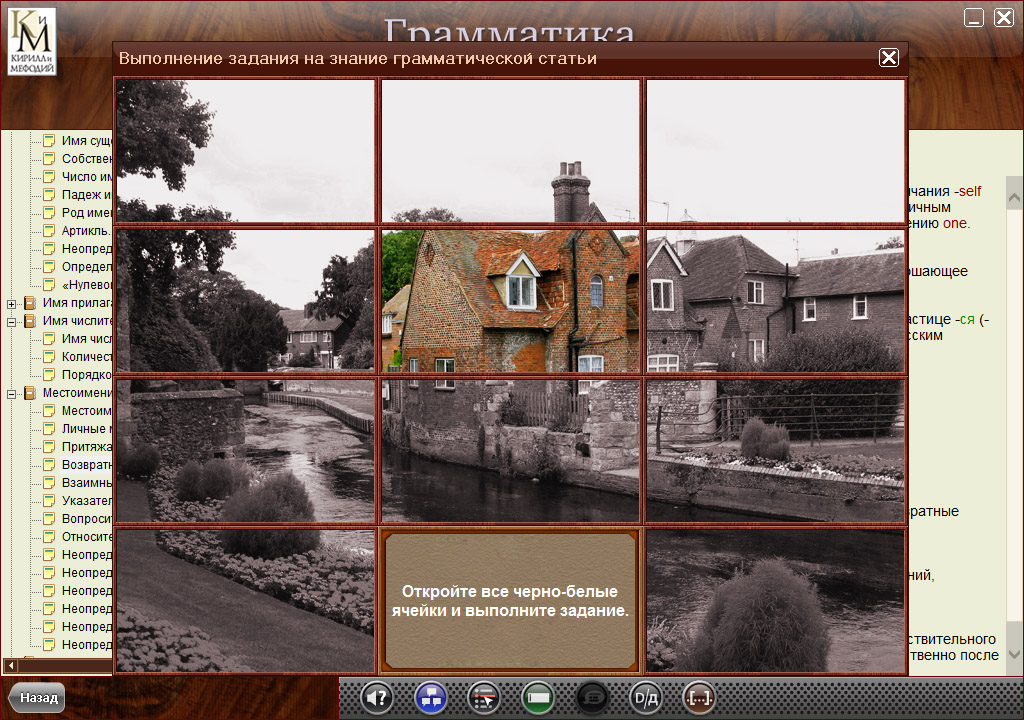
Task: Expand the Имя прилага tree node
Action: 11,304
